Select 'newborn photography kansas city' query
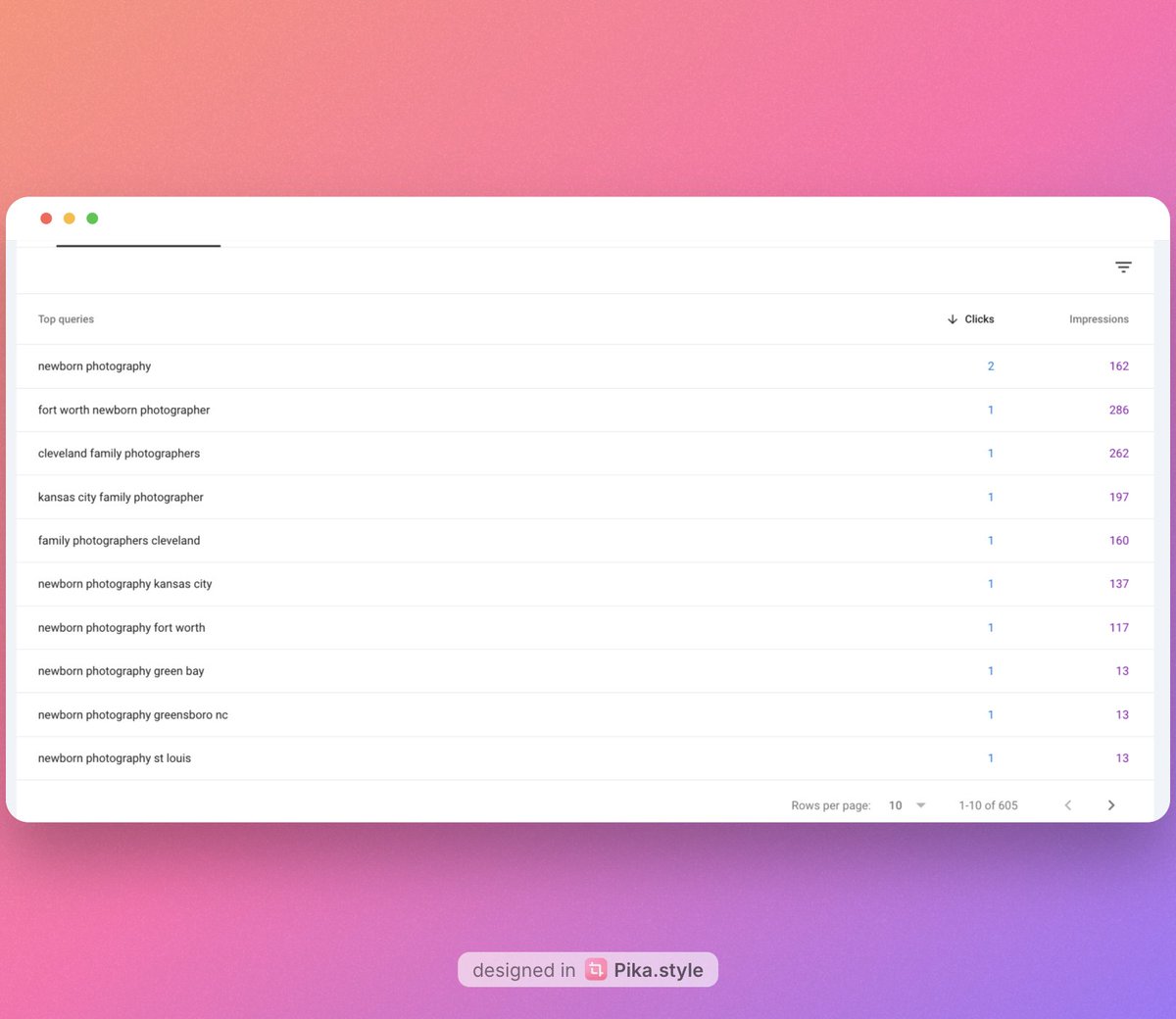This screenshot has height=1019, width=1176. pos(124,584)
